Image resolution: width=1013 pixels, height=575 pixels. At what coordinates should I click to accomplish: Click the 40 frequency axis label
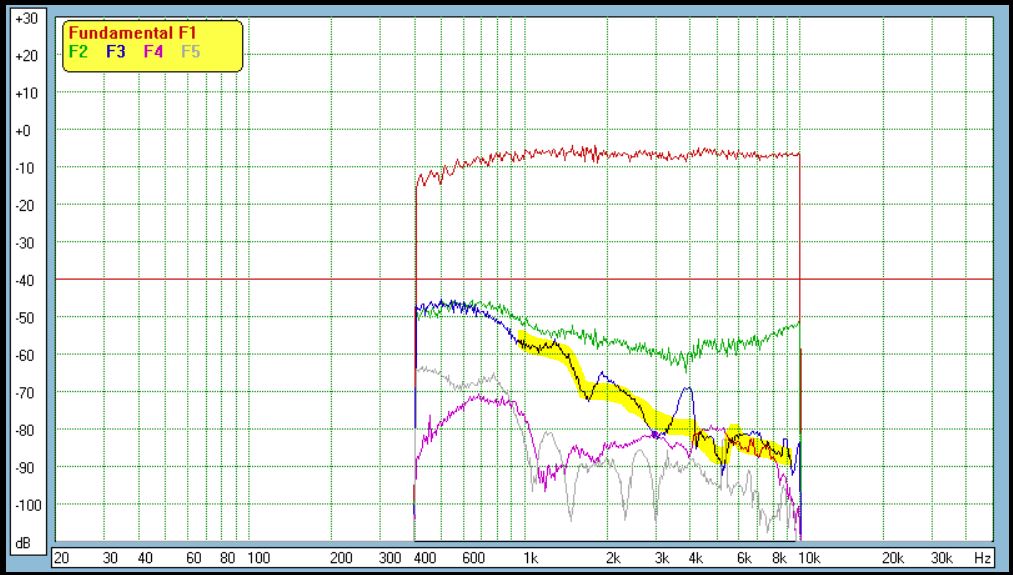pos(145,558)
